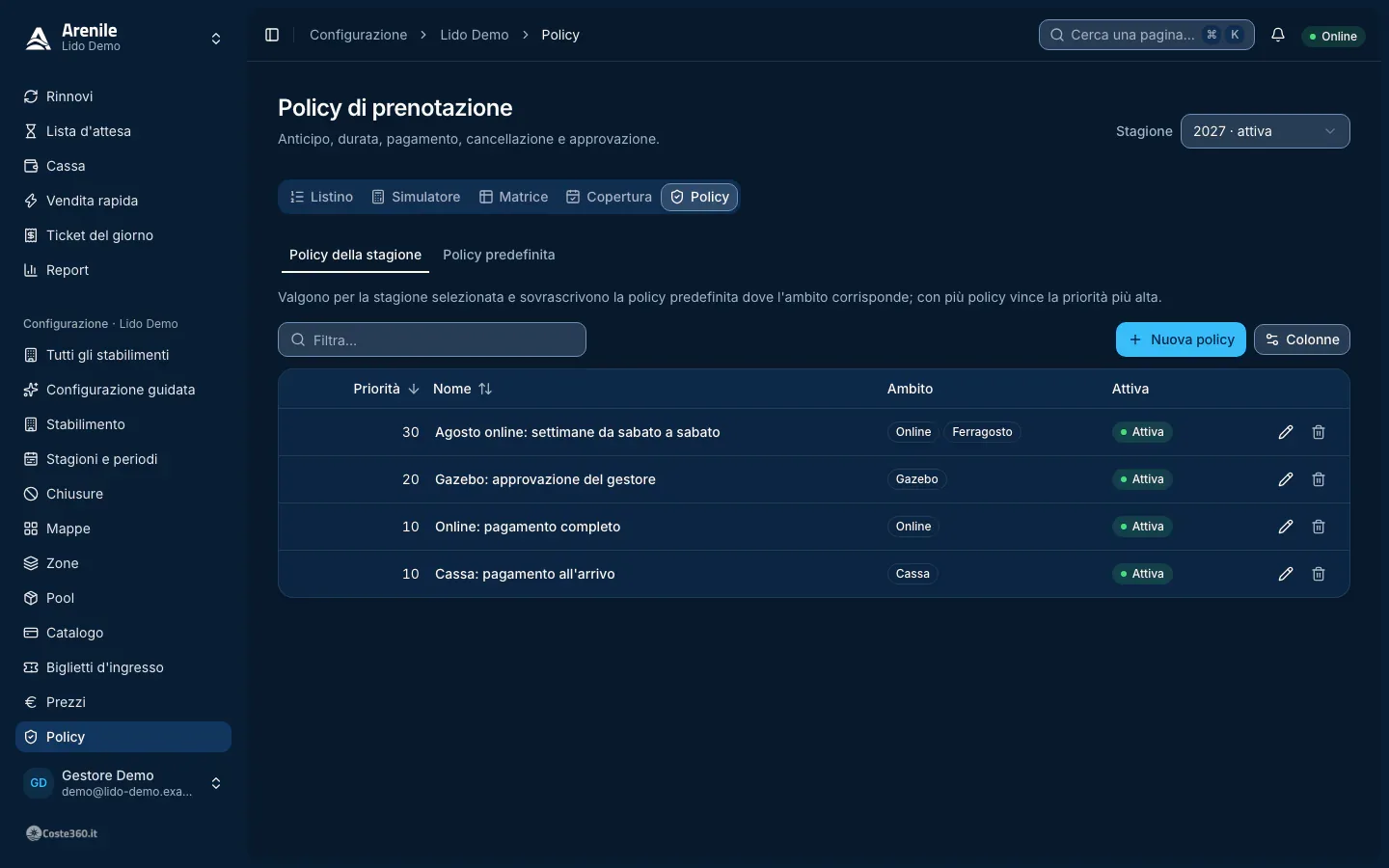The image size is (1389, 868).
Task: Go to Lido Demo breadcrumb
Action: (475, 35)
